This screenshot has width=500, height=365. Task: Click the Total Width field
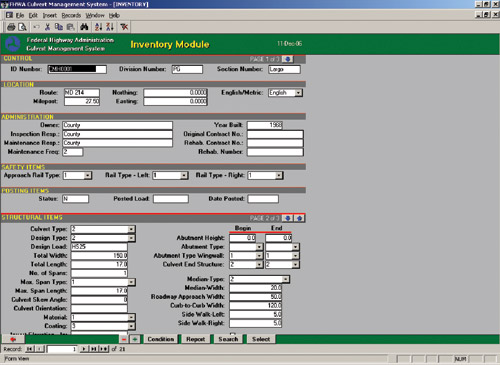click(x=99, y=256)
